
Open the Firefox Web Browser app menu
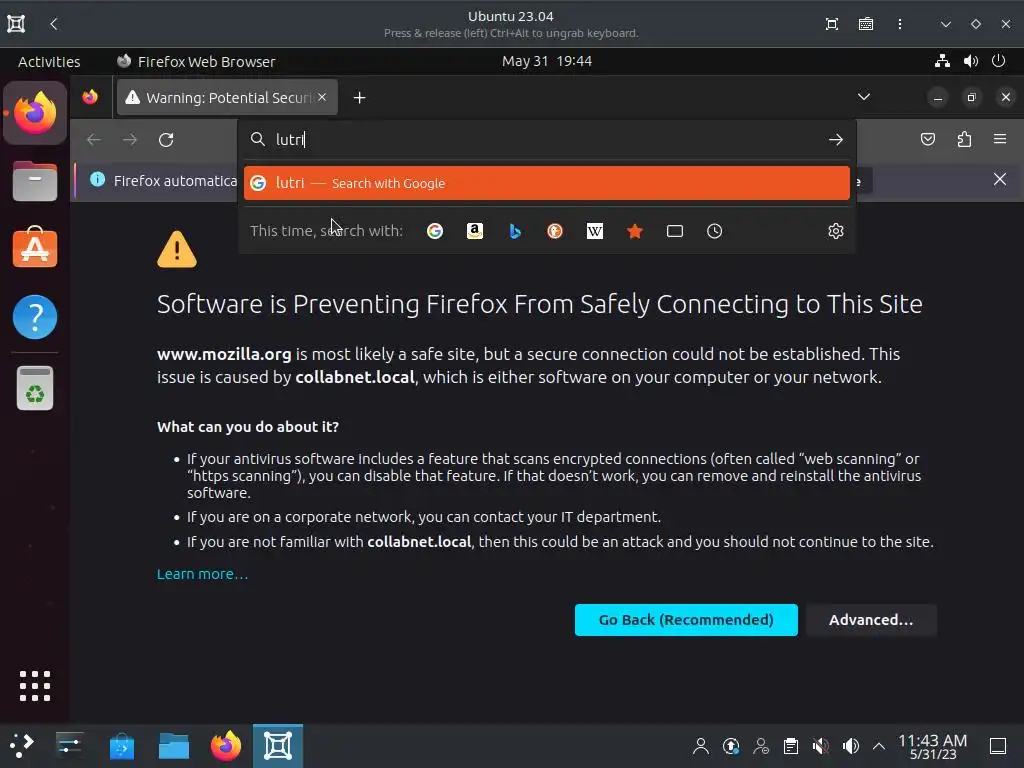196,61
